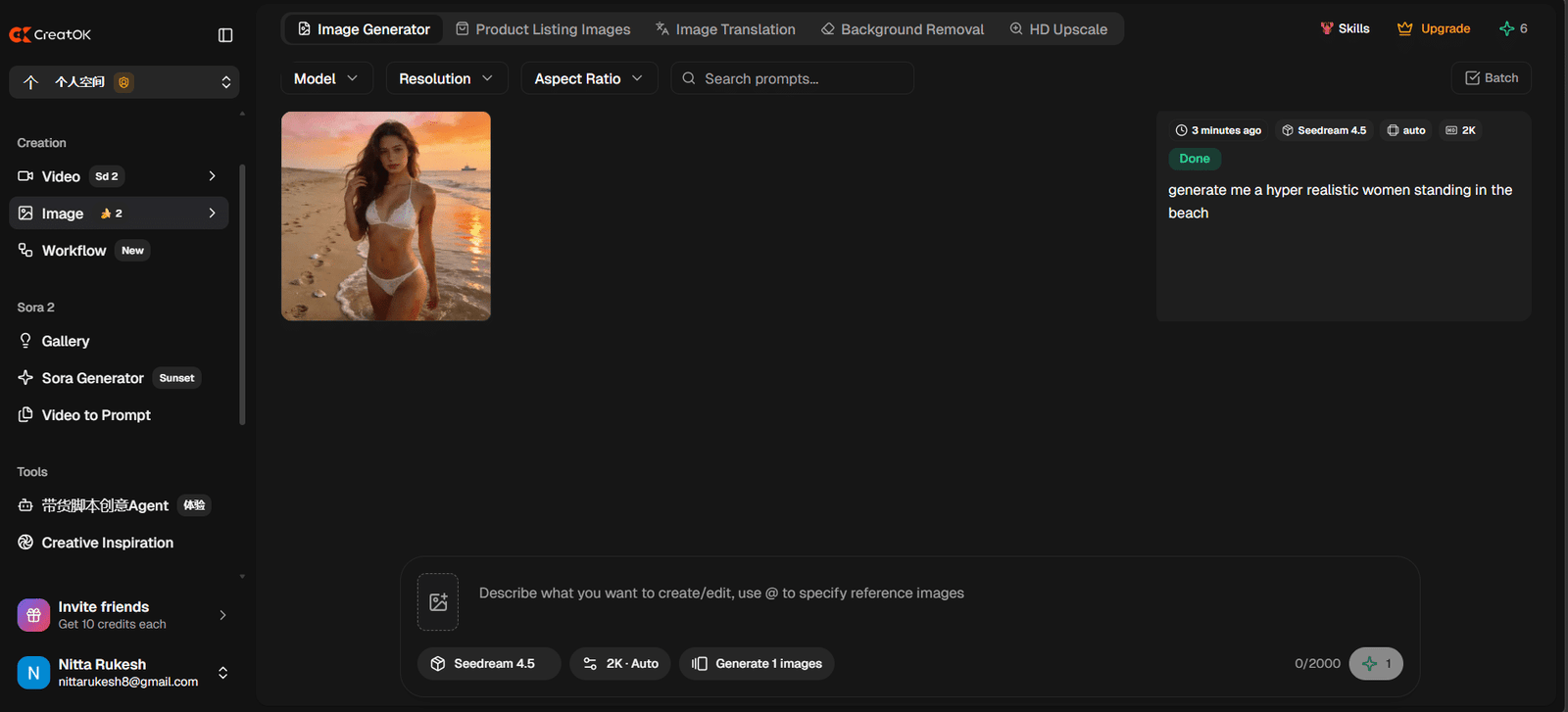
Task: Click the CreatOK logo
Action: 50,34
